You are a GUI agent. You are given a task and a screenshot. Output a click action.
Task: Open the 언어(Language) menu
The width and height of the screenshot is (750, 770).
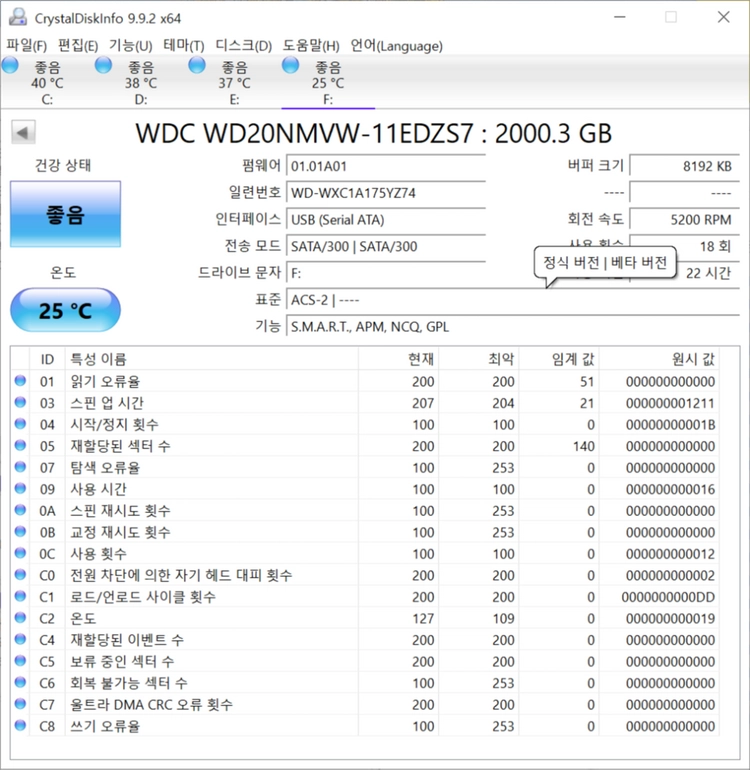[x=396, y=46]
